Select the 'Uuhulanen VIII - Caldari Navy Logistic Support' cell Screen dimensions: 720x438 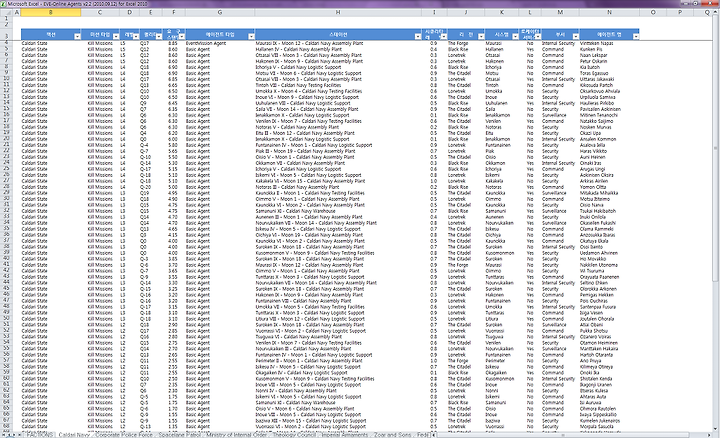coord(338,103)
